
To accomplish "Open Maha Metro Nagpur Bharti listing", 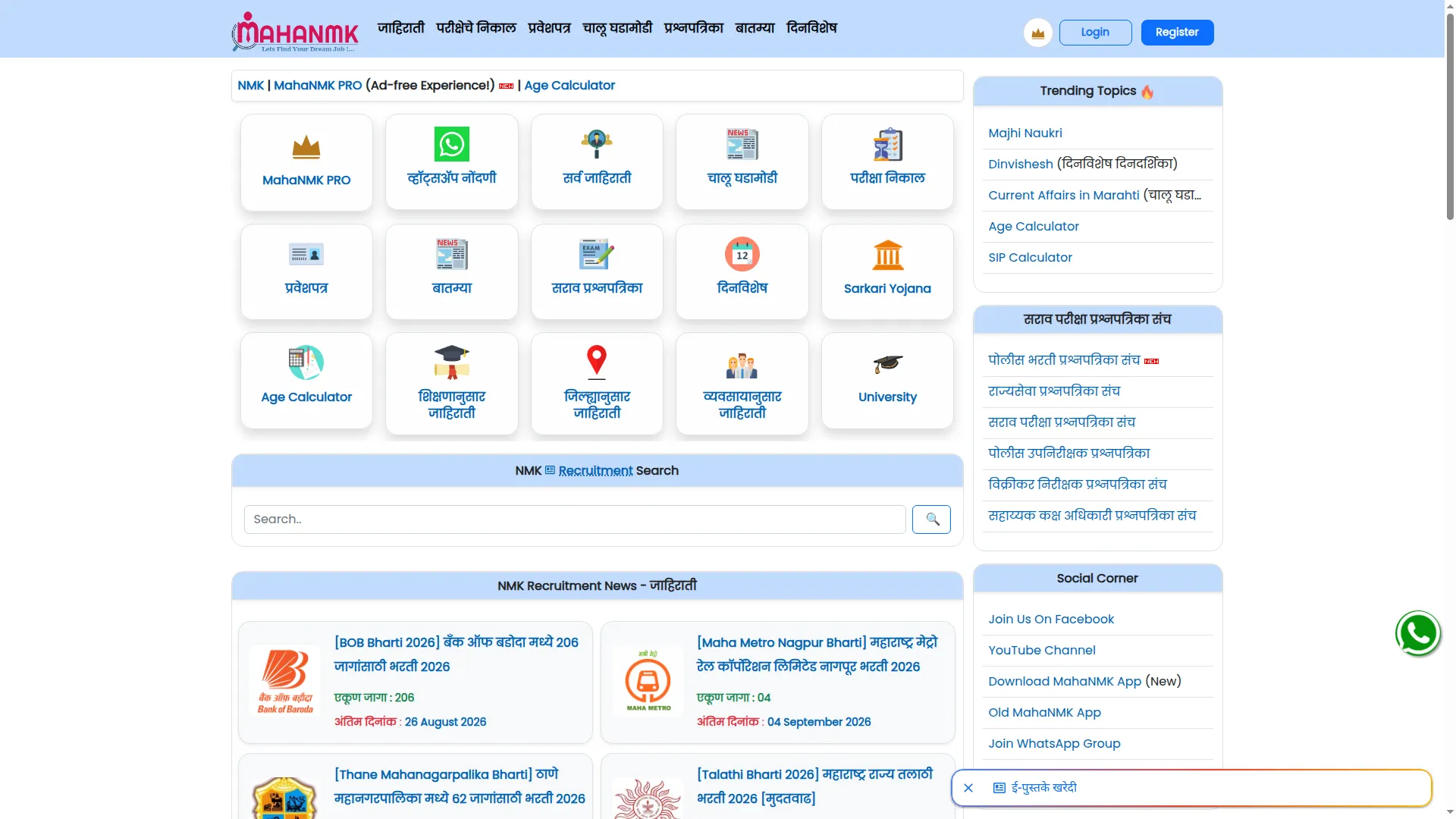I will coord(817,654).
